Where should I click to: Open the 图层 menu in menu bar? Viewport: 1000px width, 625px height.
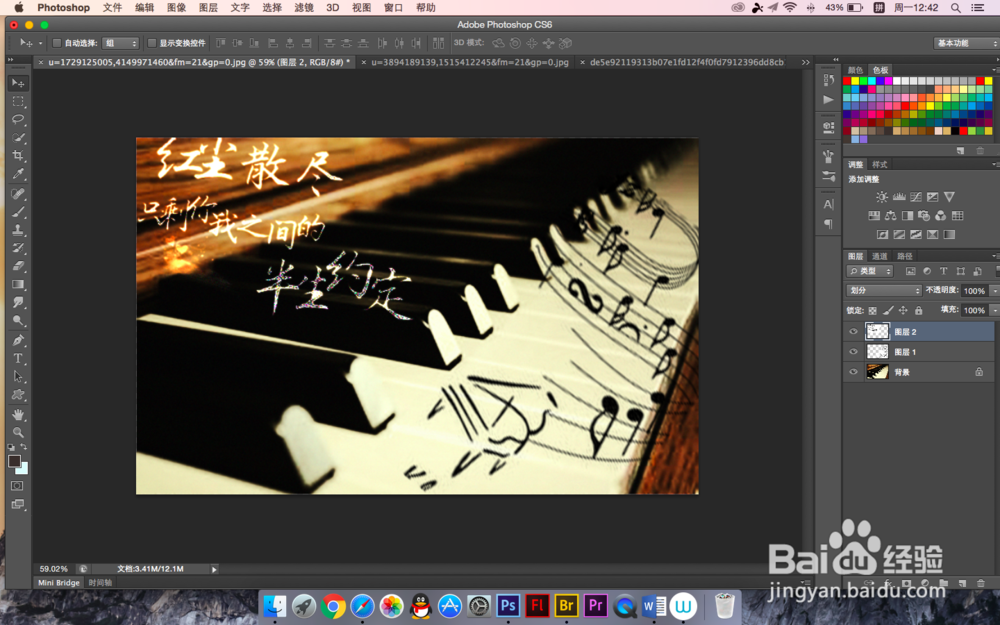pyautogui.click(x=208, y=8)
